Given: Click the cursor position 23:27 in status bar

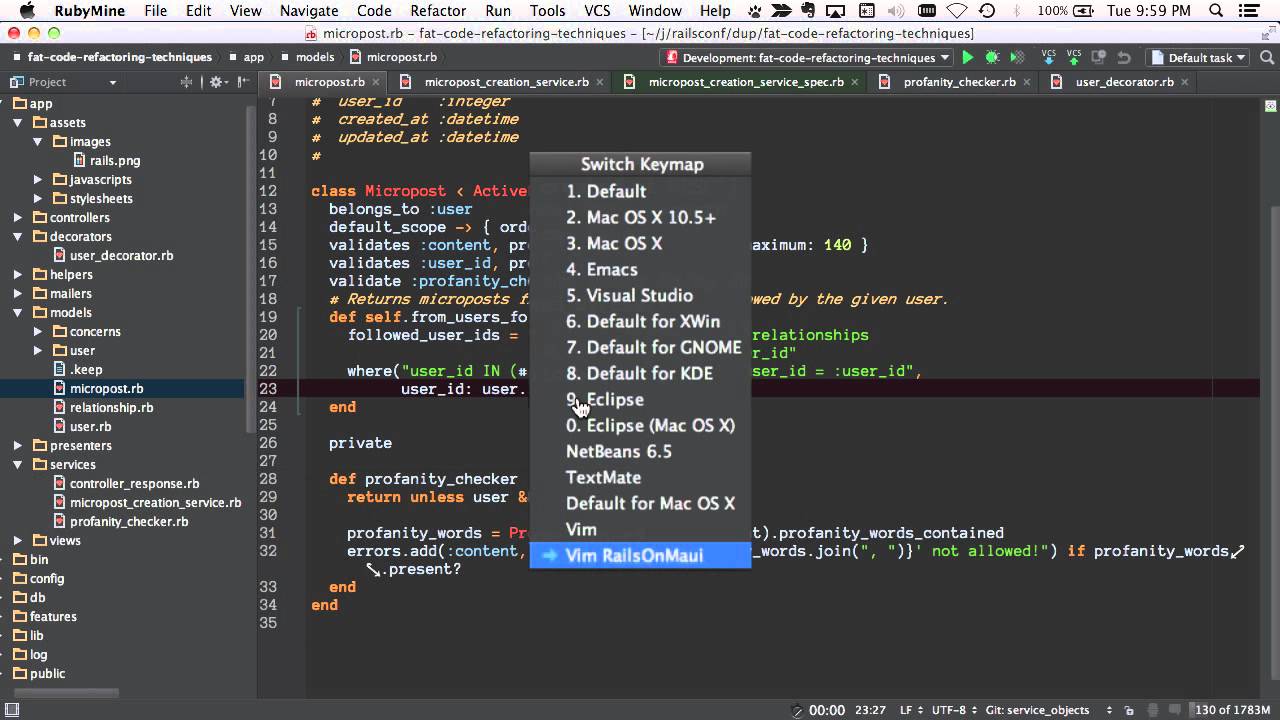Looking at the screenshot, I should [x=869, y=710].
